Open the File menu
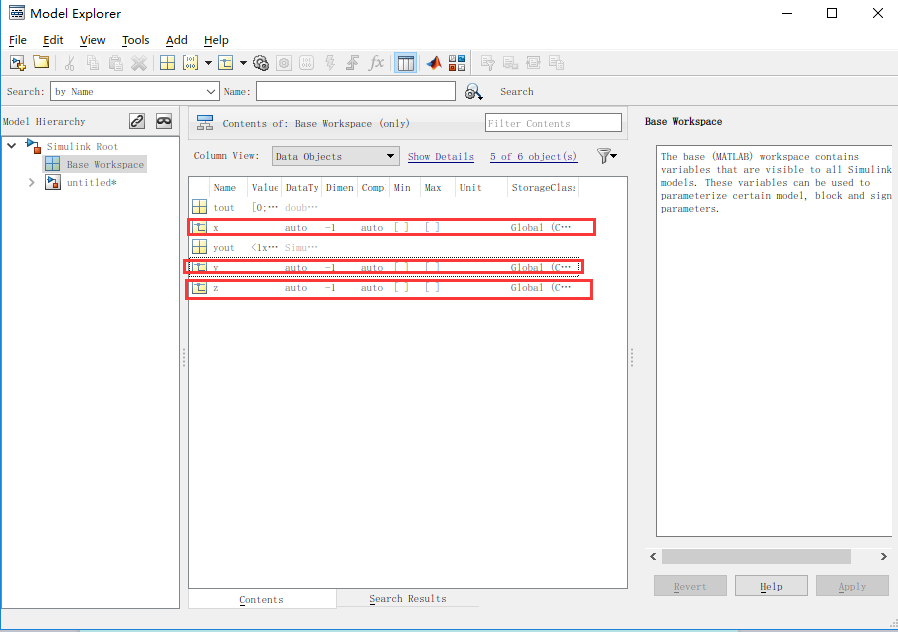Viewport: 898px width, 632px height. (18, 40)
